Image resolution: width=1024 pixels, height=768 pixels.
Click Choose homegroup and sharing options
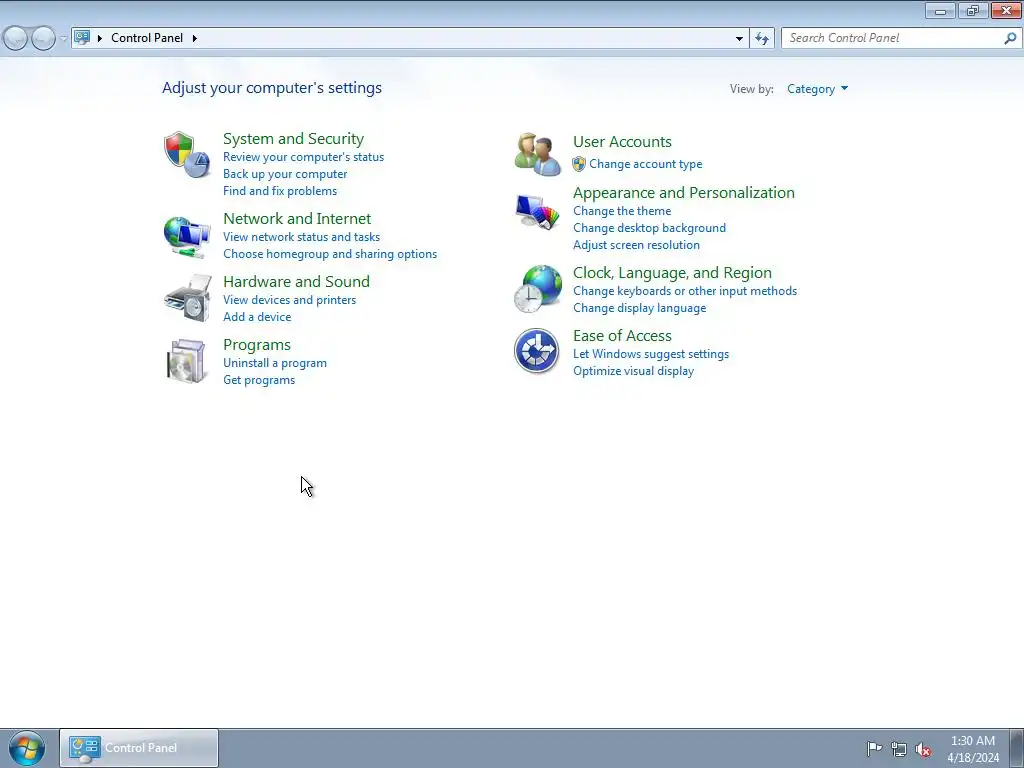click(x=330, y=253)
